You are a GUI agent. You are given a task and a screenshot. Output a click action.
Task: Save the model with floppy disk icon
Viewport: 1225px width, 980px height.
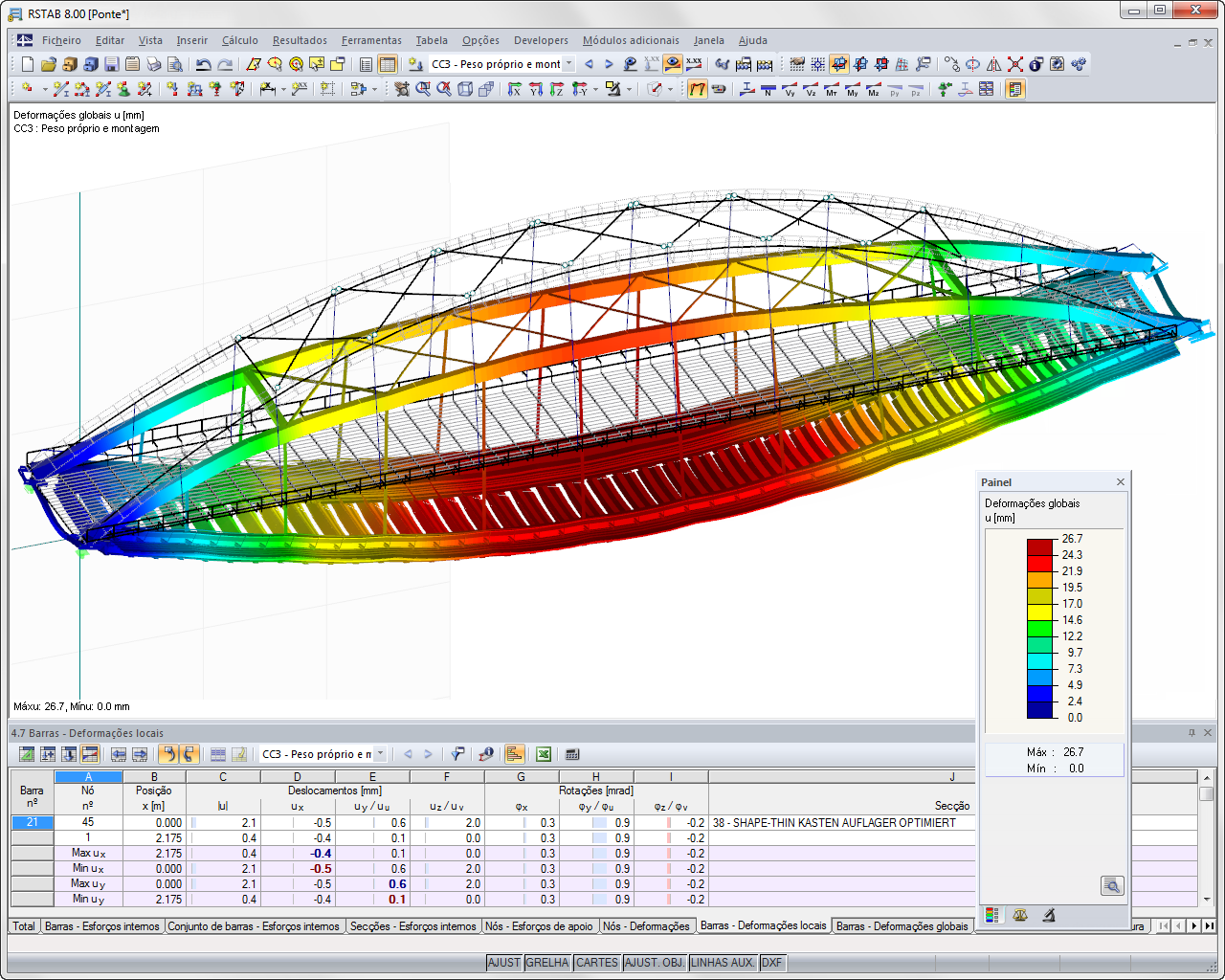(112, 64)
